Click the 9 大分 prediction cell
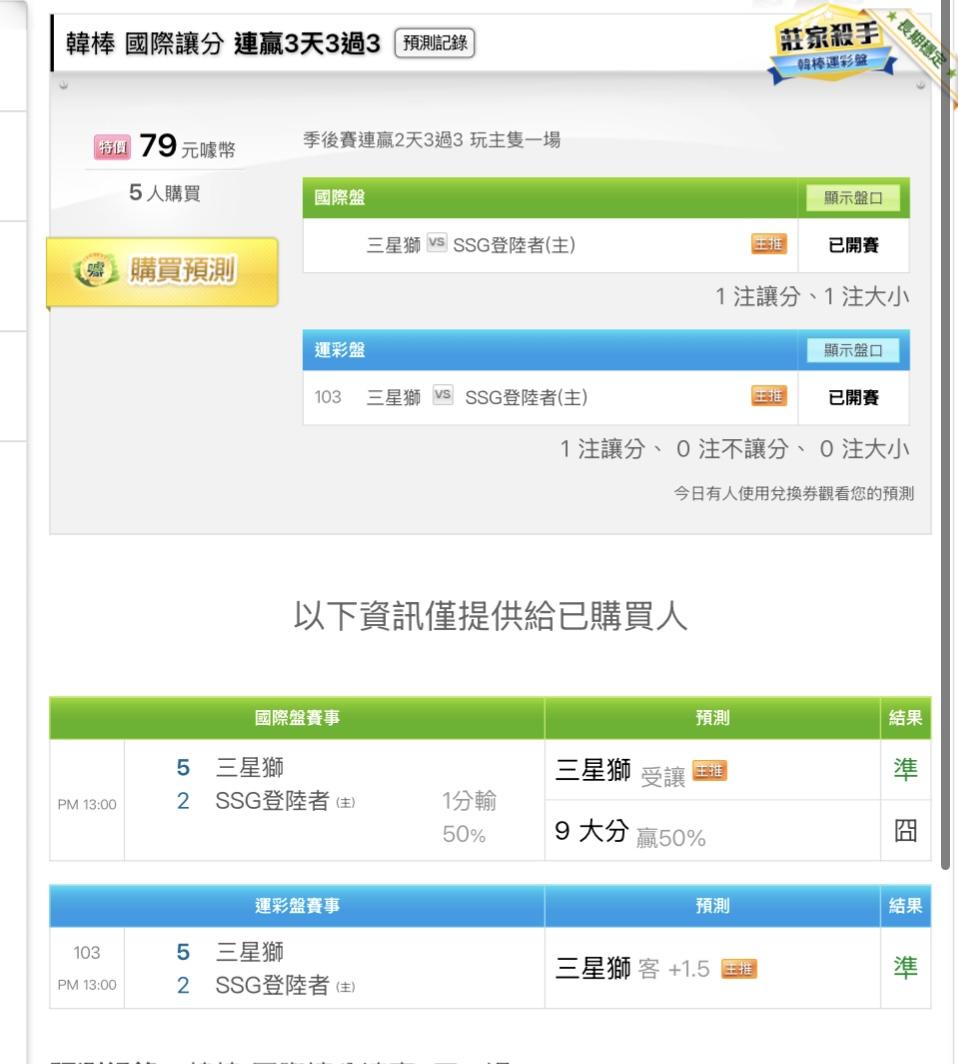The height and width of the screenshot is (1064, 959). 712,831
